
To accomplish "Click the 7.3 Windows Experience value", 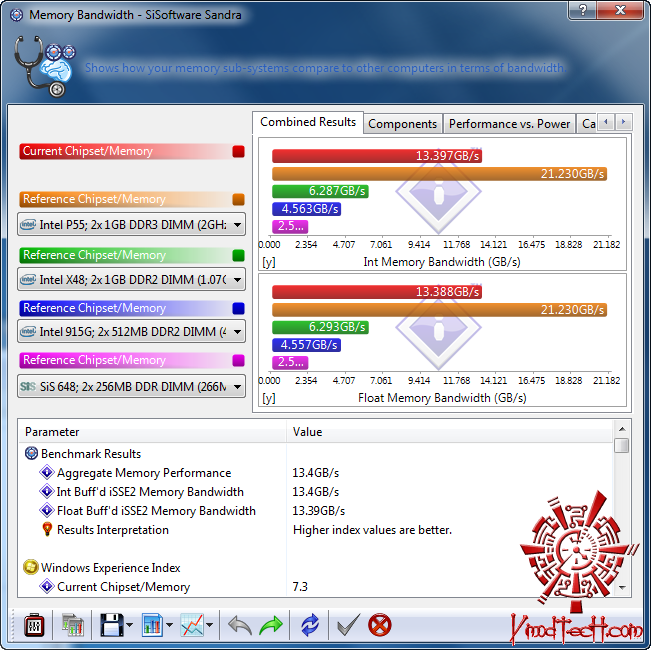I will point(300,587).
